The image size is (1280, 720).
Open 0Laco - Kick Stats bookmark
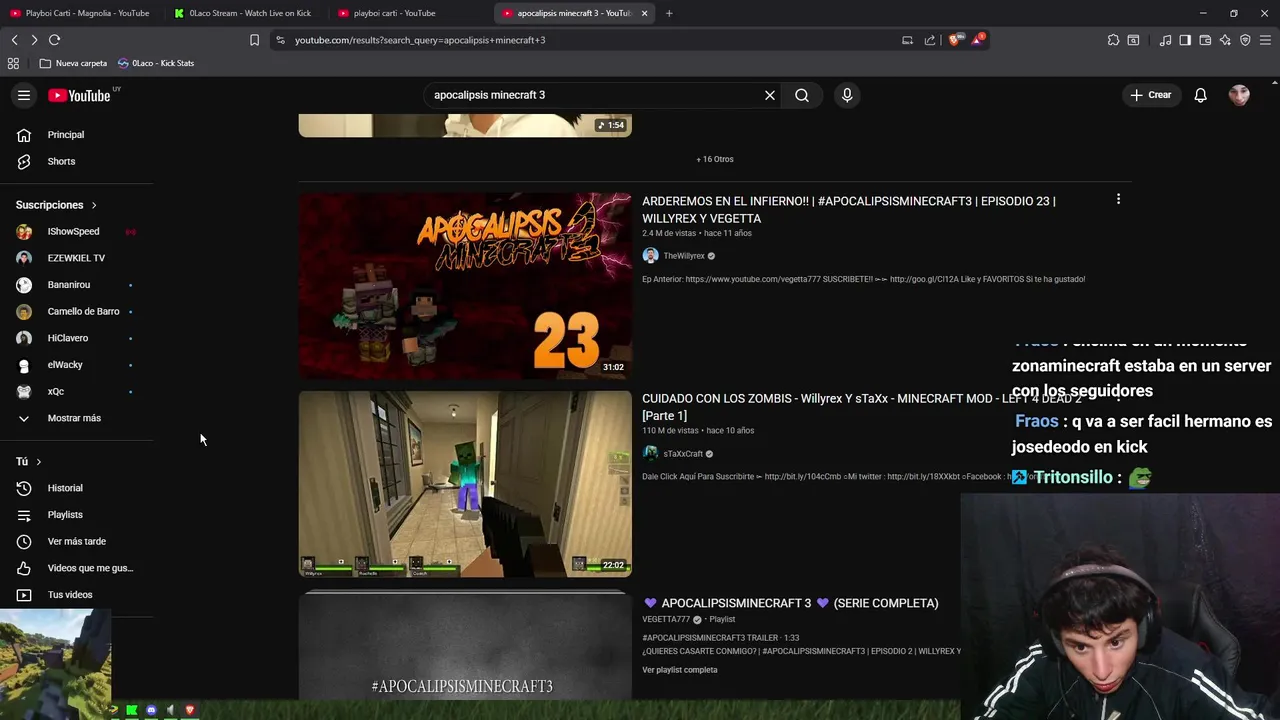tap(156, 63)
